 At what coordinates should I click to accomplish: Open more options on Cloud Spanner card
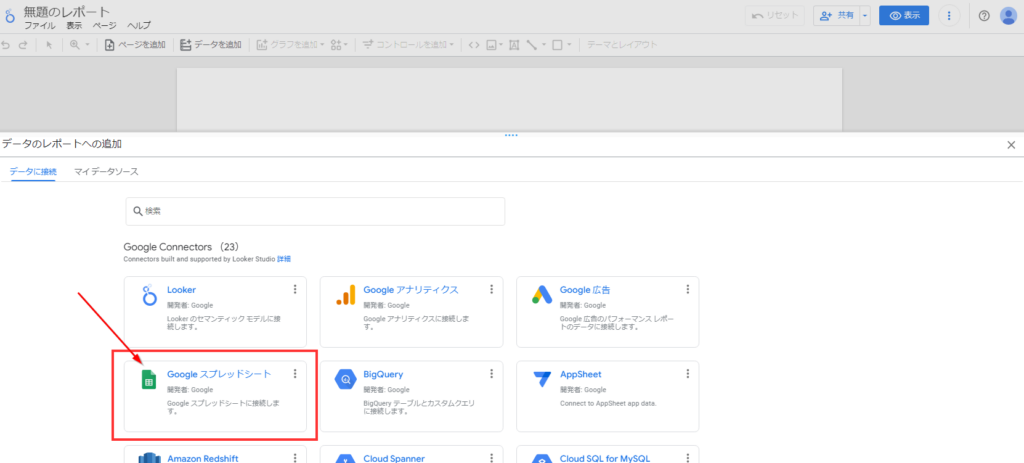coord(491,458)
